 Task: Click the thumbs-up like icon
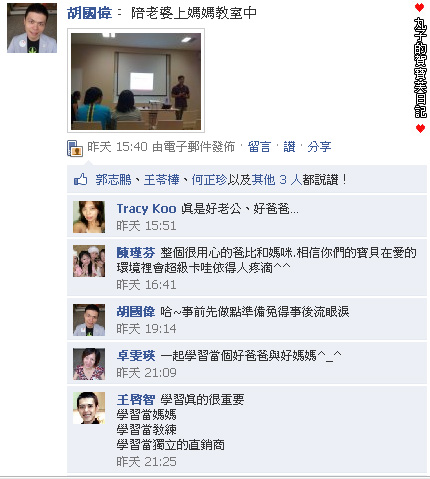[80, 179]
